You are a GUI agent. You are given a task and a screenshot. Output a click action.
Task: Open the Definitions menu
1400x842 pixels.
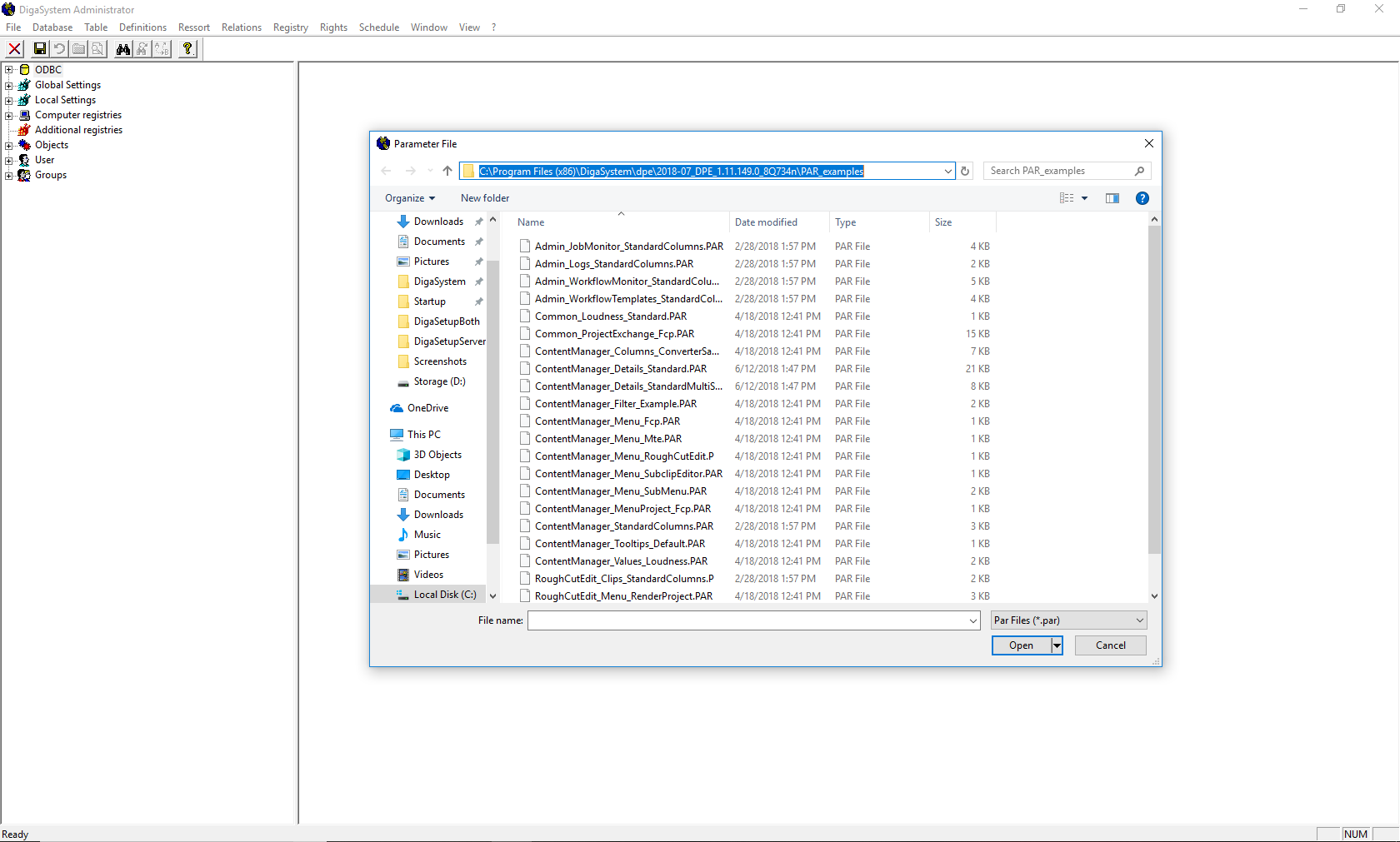click(142, 27)
